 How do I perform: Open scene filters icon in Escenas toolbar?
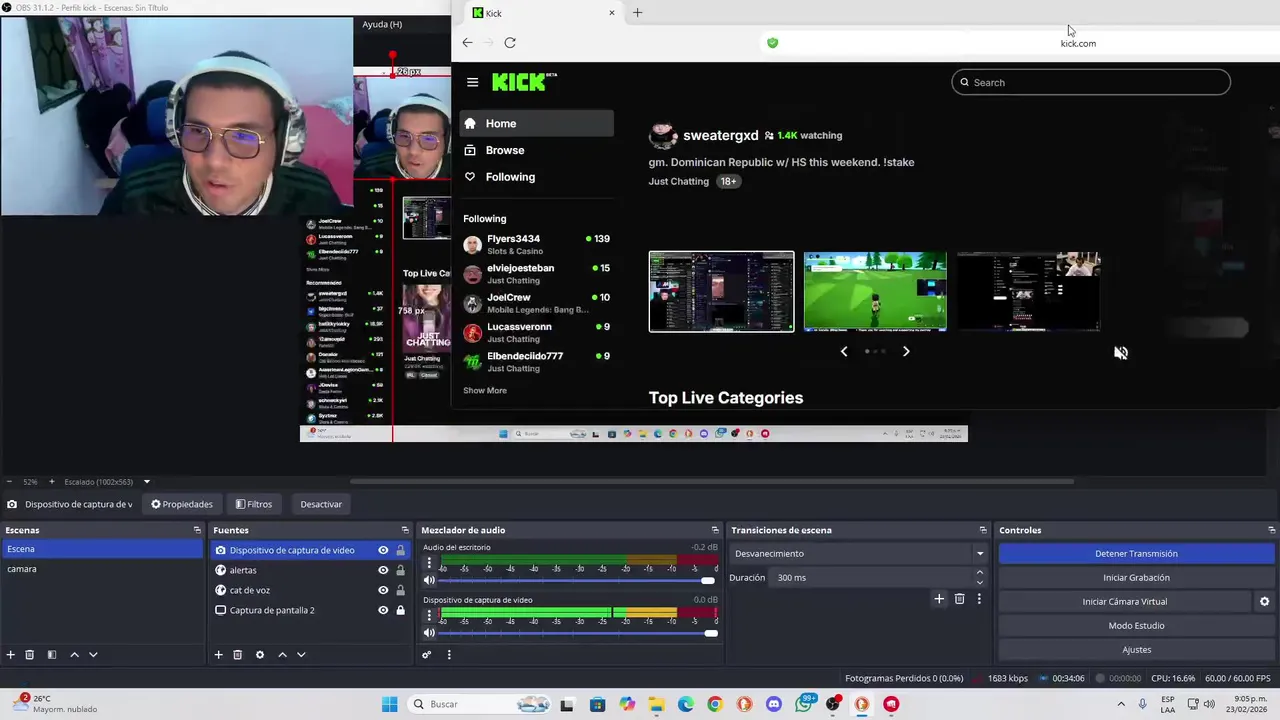click(52, 655)
